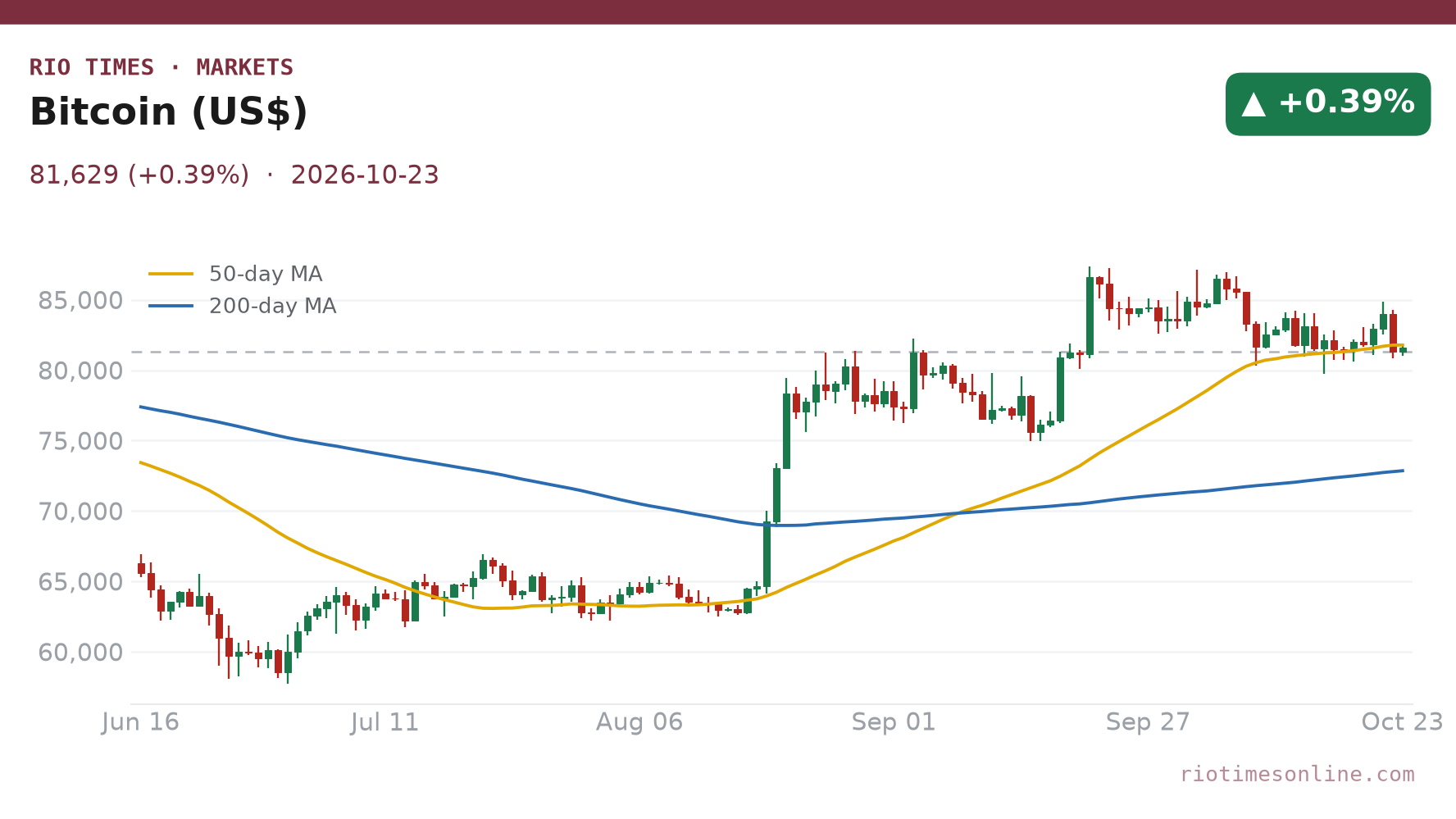The width and height of the screenshot is (1456, 819).
Task: Click the 80,000 y-axis label
Action: point(80,371)
